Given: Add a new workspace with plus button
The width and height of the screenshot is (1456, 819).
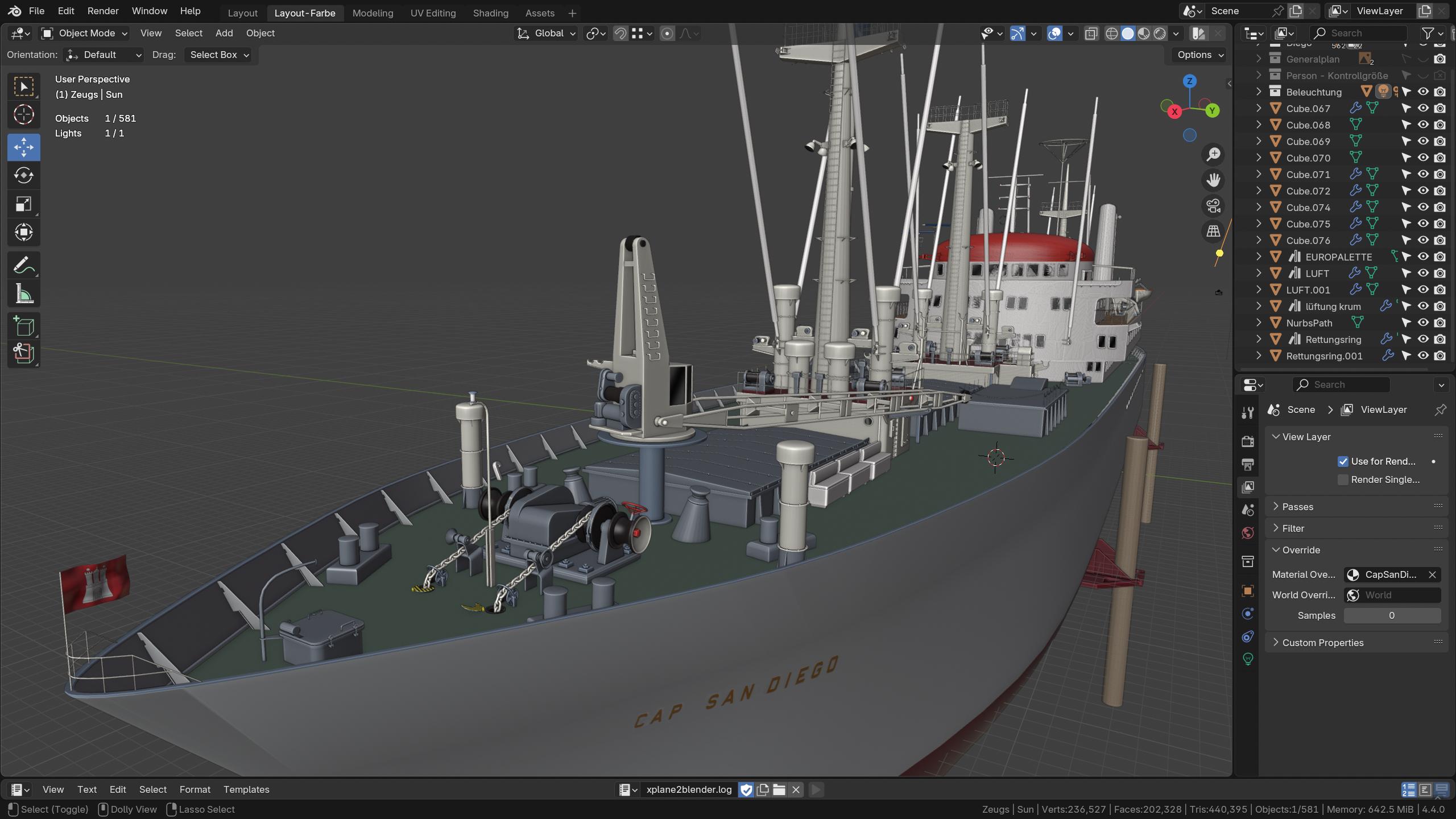Looking at the screenshot, I should pos(572,13).
